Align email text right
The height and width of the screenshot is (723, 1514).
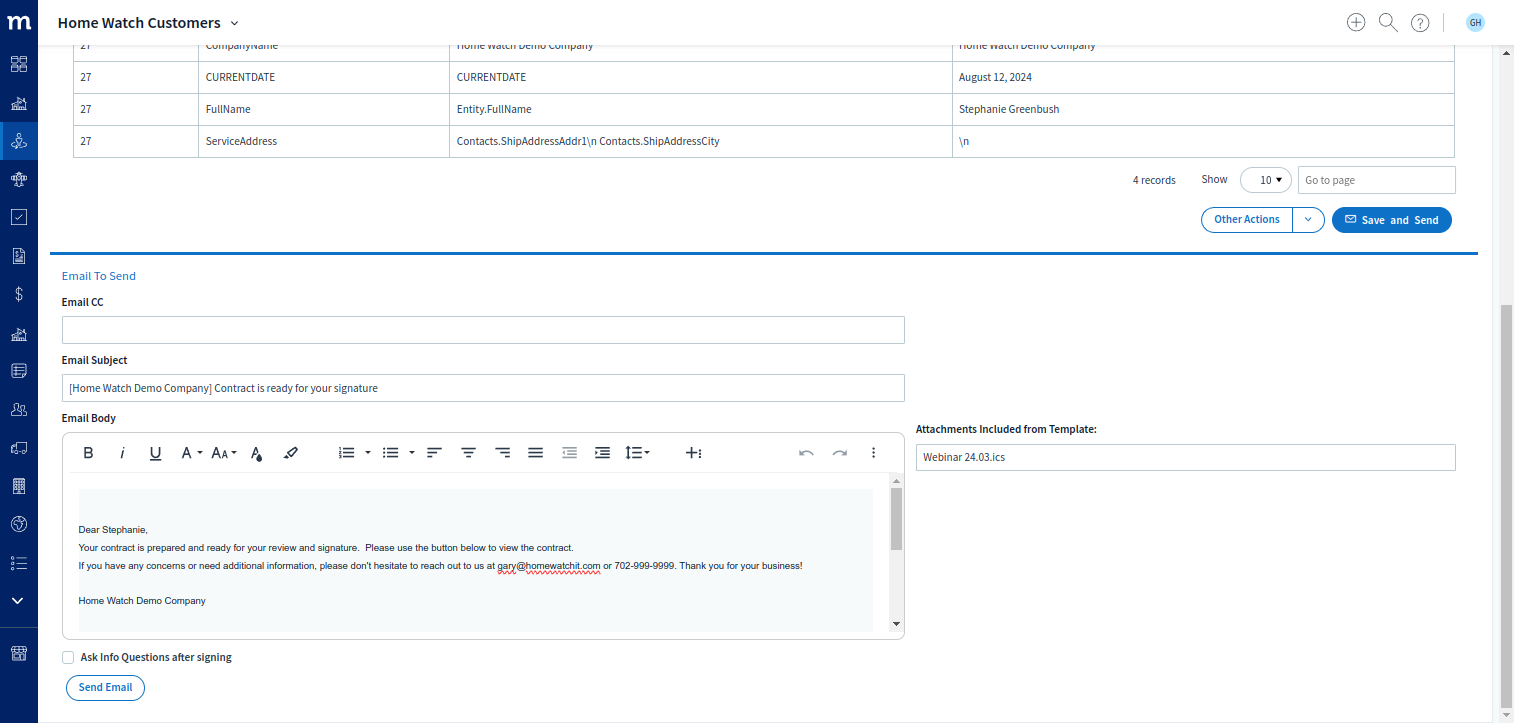click(x=502, y=453)
